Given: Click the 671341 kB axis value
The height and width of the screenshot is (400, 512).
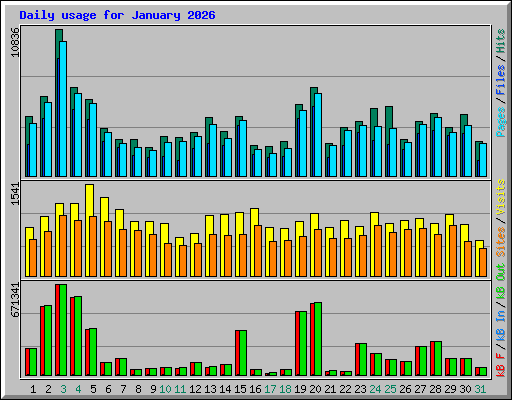Looking at the screenshot, I should [15, 300].
